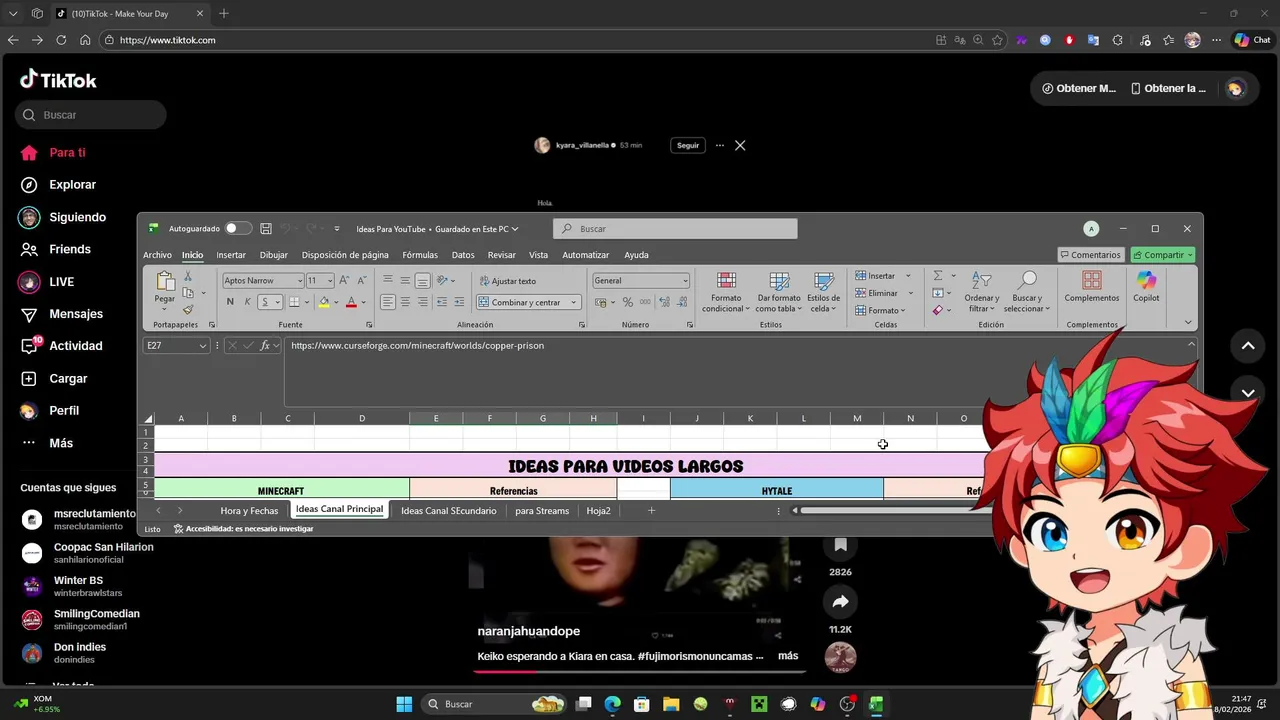1280x720 pixels.
Task: Click the Cortar scissors icon
Action: (188, 277)
